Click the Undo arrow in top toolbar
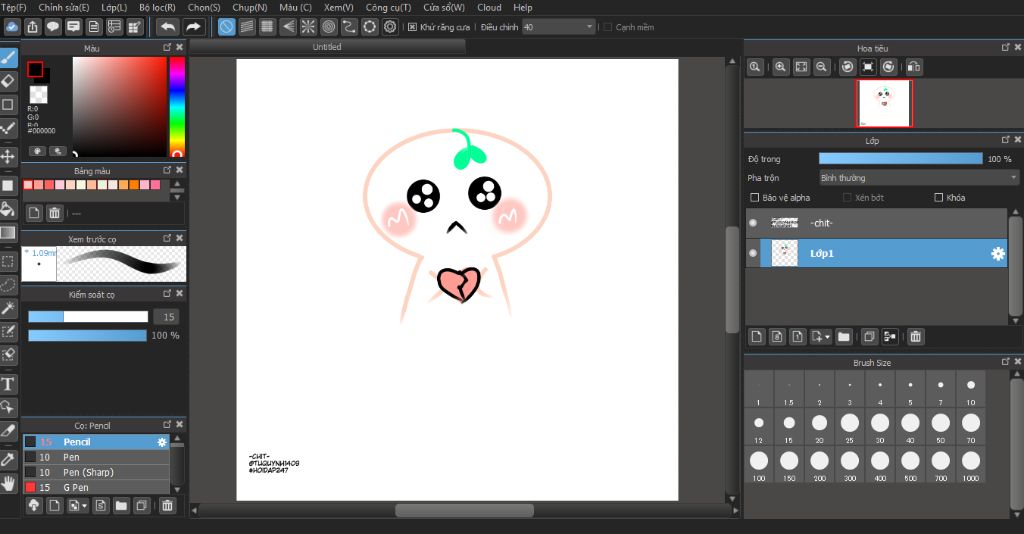The height and width of the screenshot is (534, 1024). [168, 27]
